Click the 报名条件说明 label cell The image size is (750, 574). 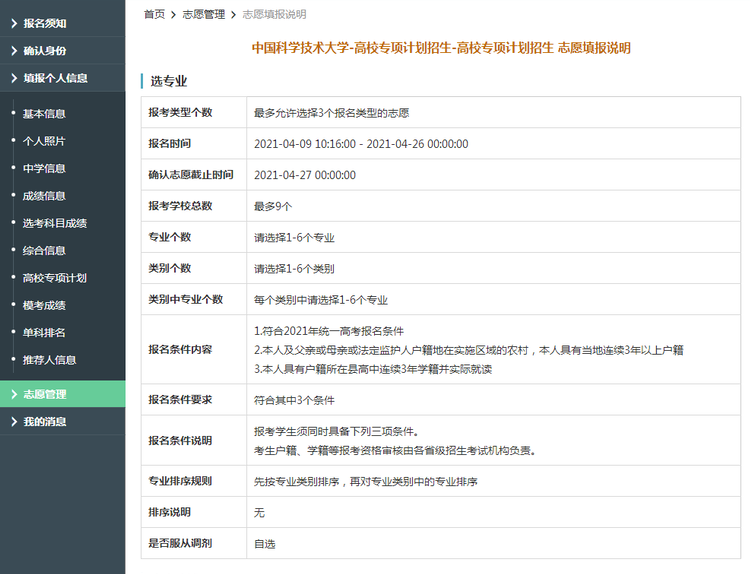coord(194,440)
